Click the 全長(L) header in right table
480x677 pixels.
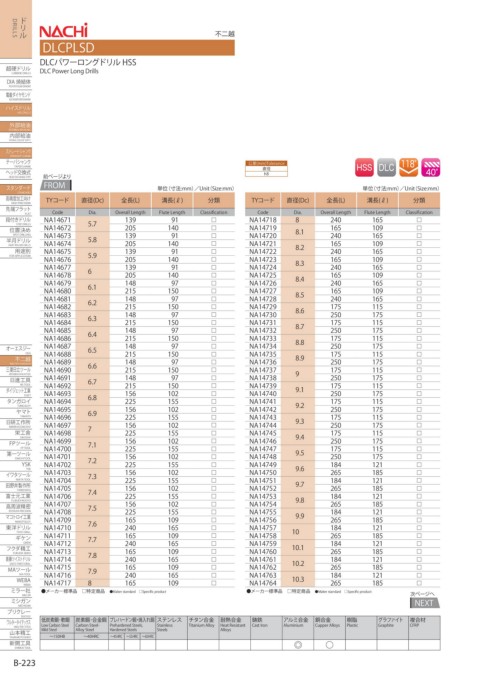(x=336, y=200)
